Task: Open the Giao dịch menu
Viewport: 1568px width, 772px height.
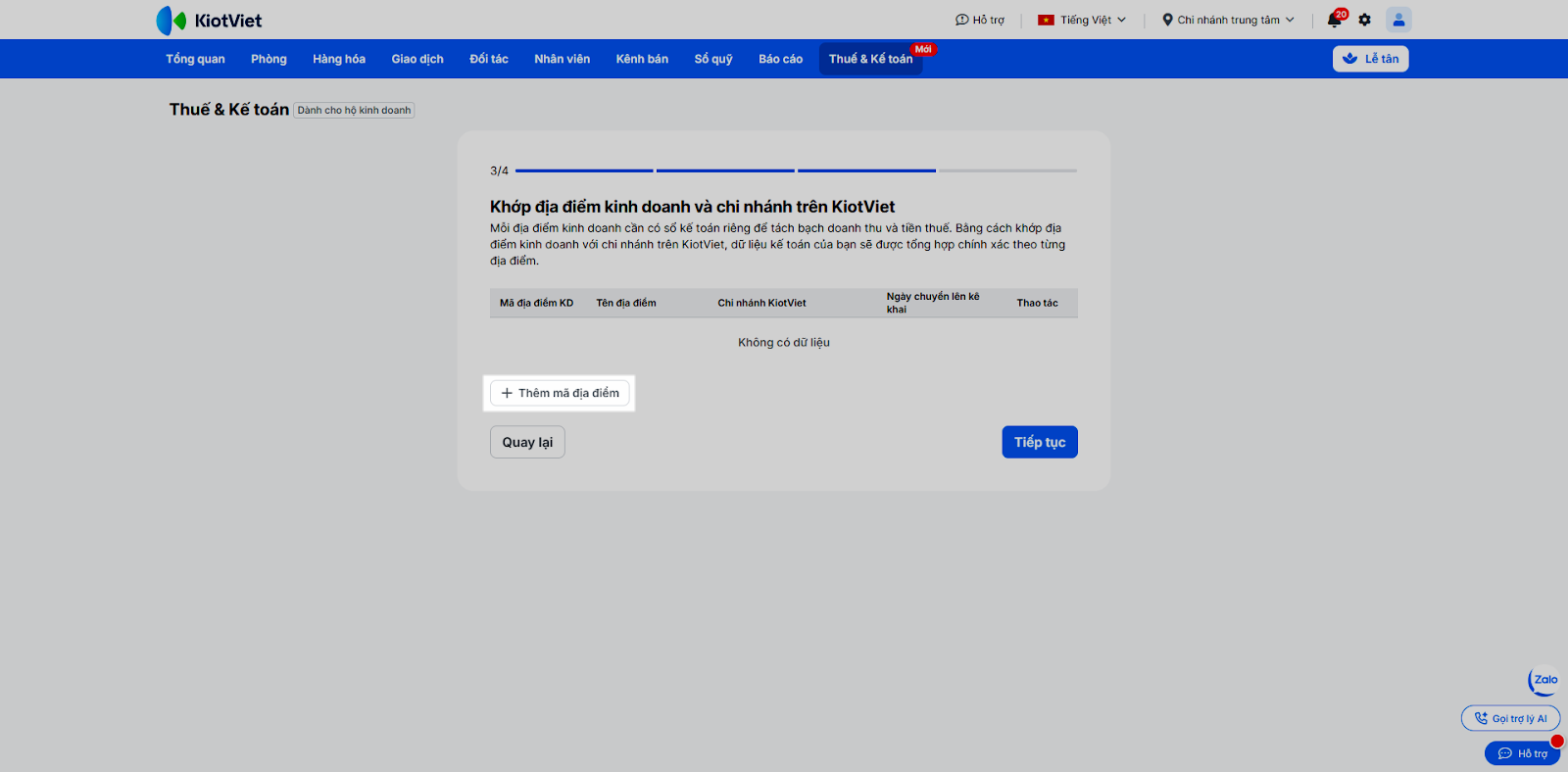Action: [x=417, y=59]
